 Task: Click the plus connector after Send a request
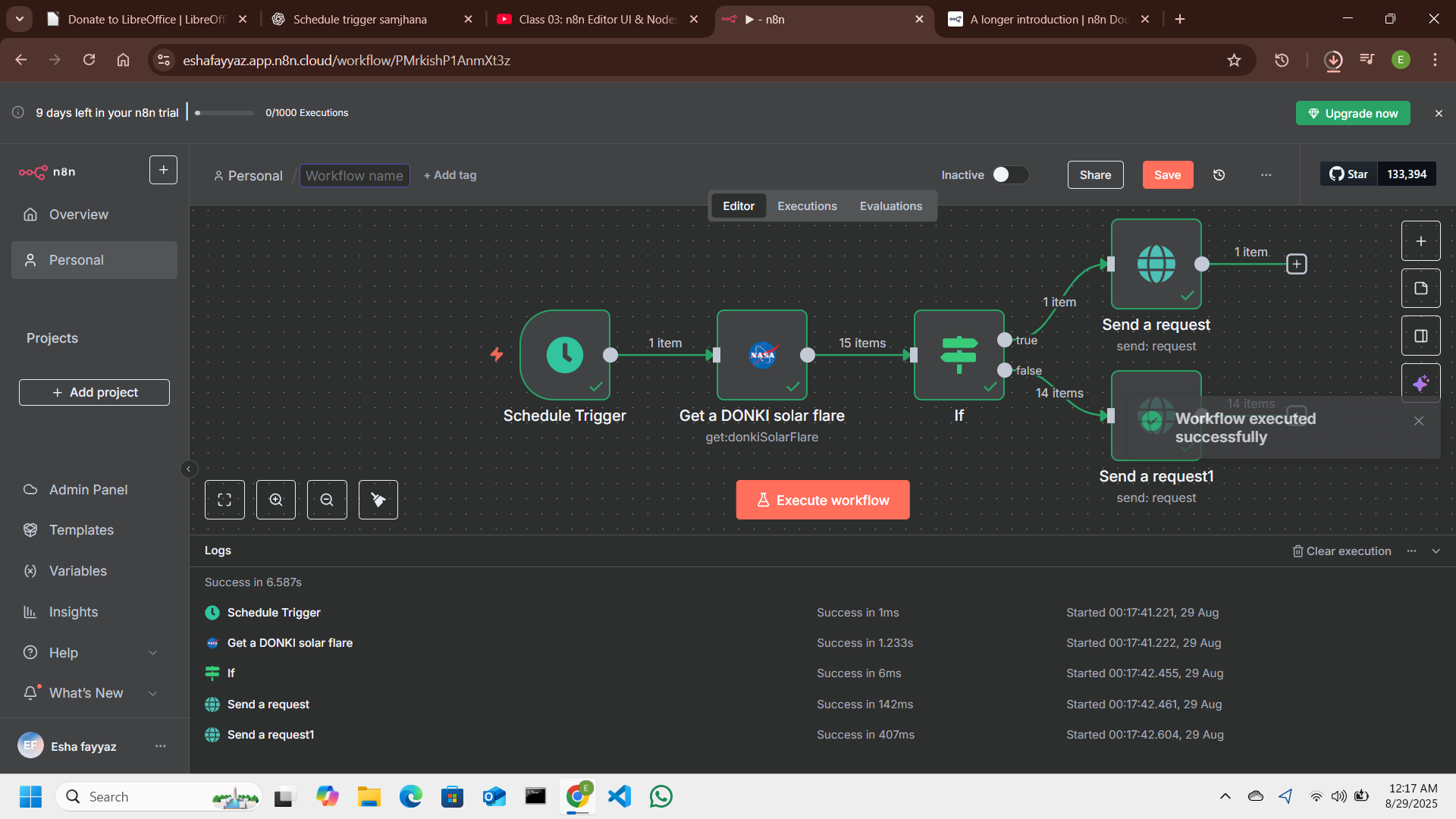(x=1297, y=264)
